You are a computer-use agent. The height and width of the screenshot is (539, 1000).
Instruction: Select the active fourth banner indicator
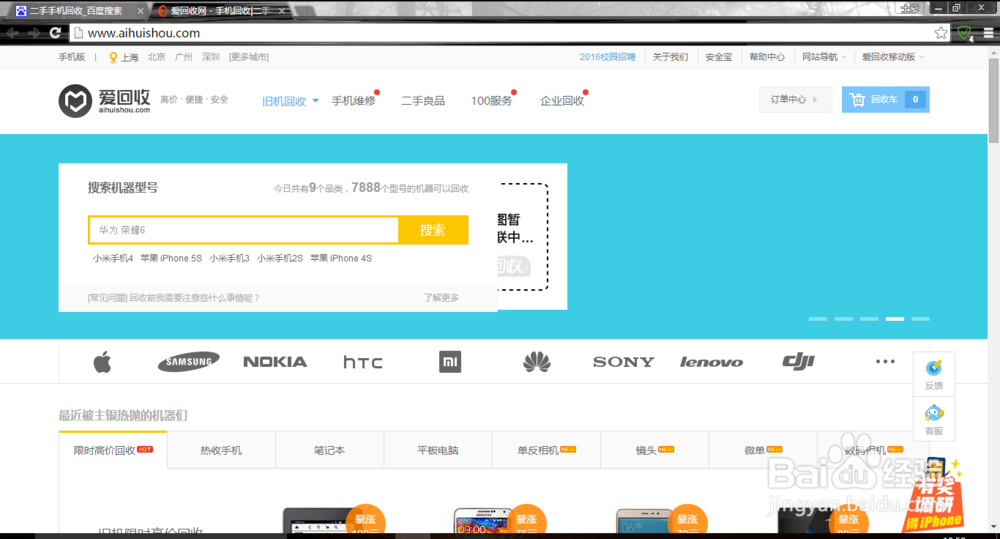click(895, 318)
